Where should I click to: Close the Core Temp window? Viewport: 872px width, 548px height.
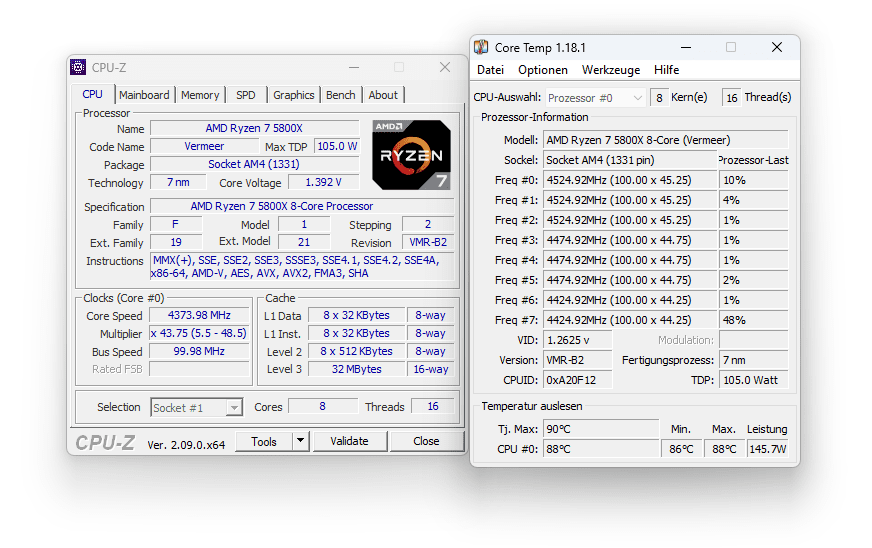[777, 48]
